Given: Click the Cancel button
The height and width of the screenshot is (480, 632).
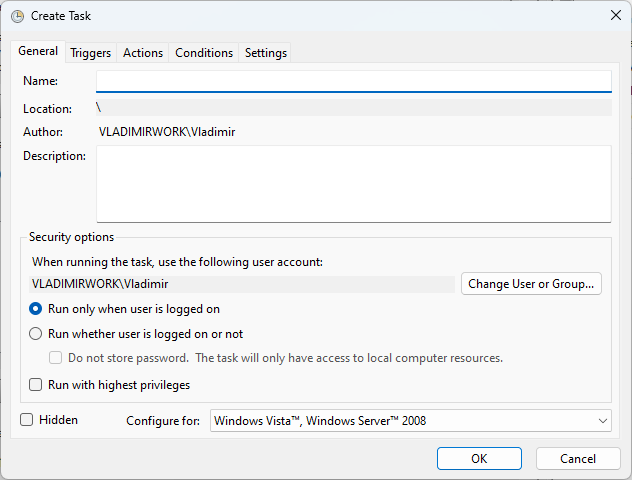Looking at the screenshot, I should pos(578,458).
